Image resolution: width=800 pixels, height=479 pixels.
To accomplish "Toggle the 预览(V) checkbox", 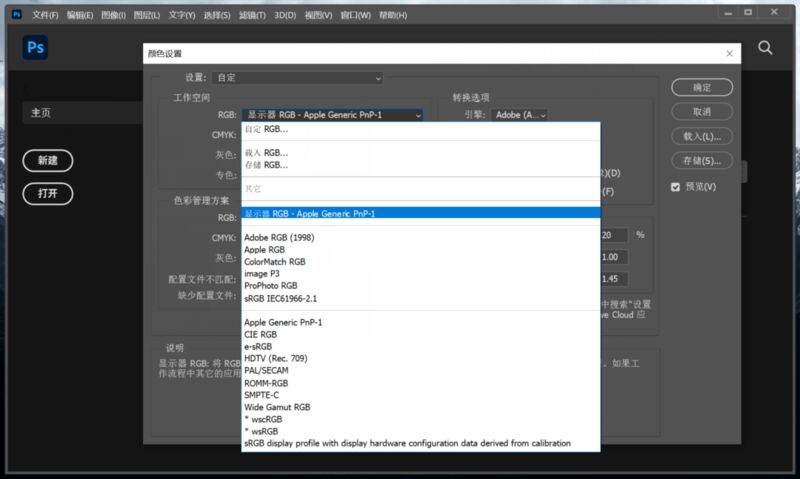I will pyautogui.click(x=676, y=187).
